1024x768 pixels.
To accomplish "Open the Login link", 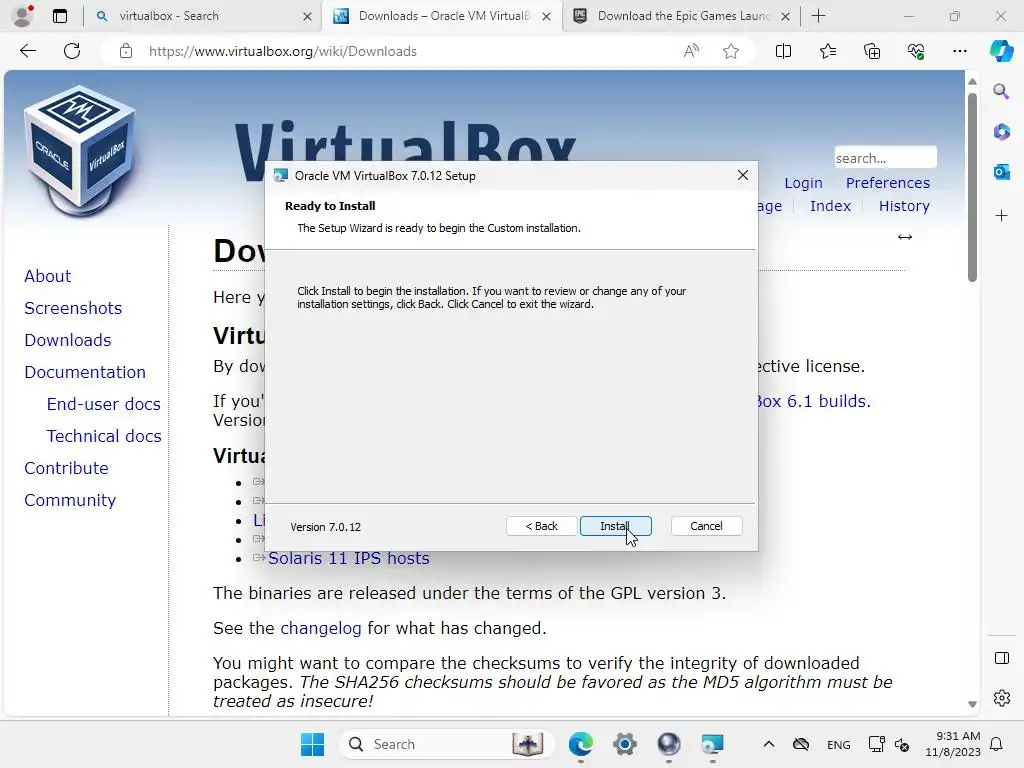I will (x=803, y=183).
